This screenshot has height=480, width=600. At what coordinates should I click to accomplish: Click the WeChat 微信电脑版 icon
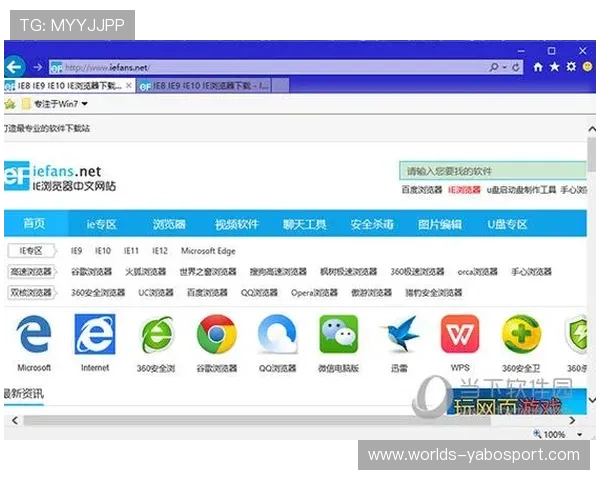[338, 336]
